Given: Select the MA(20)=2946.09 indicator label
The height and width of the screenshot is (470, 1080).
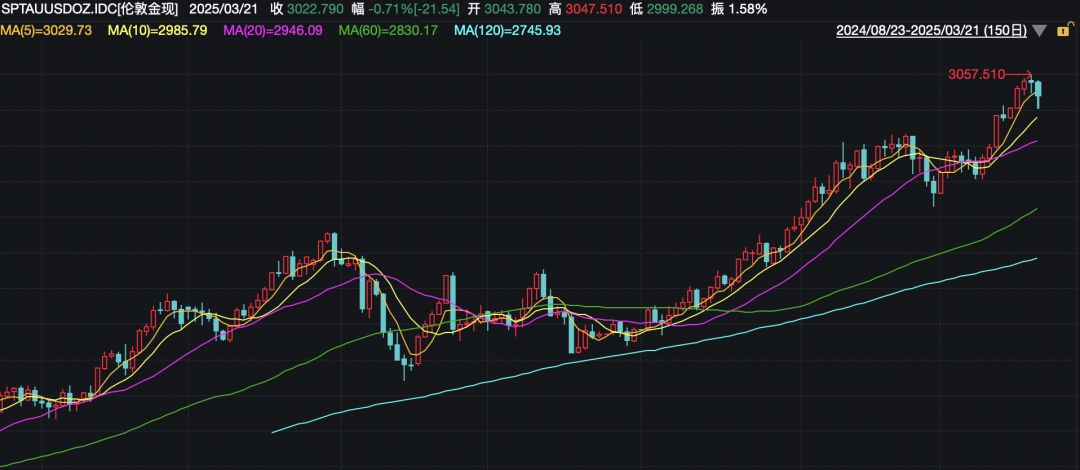Looking at the screenshot, I should click(x=273, y=31).
